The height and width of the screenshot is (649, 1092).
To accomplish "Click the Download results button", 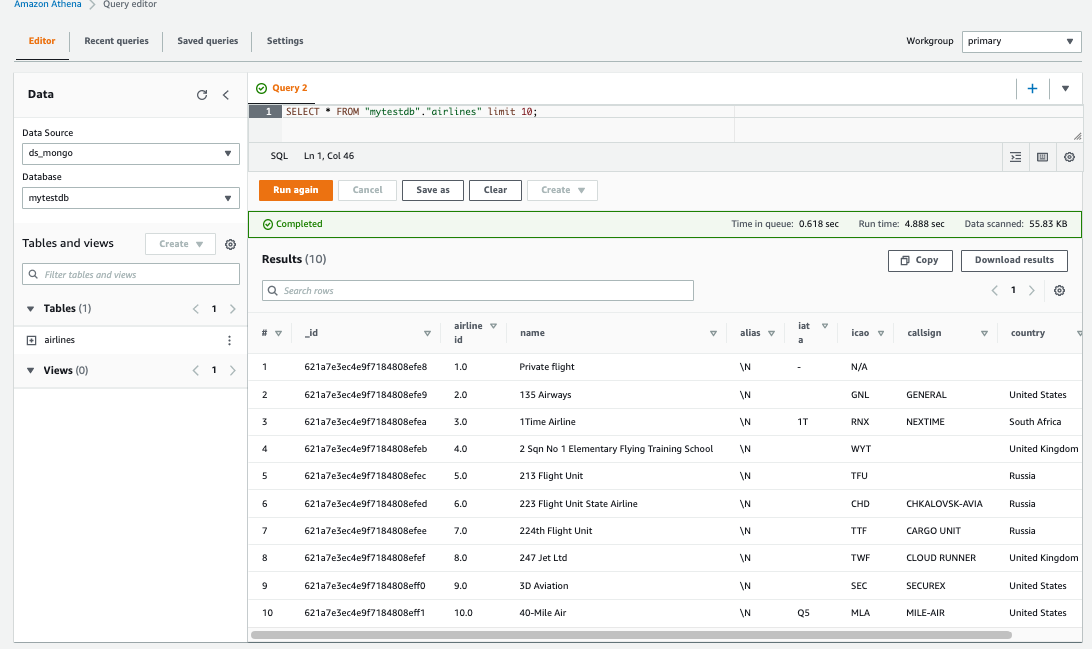I will pos(1014,260).
